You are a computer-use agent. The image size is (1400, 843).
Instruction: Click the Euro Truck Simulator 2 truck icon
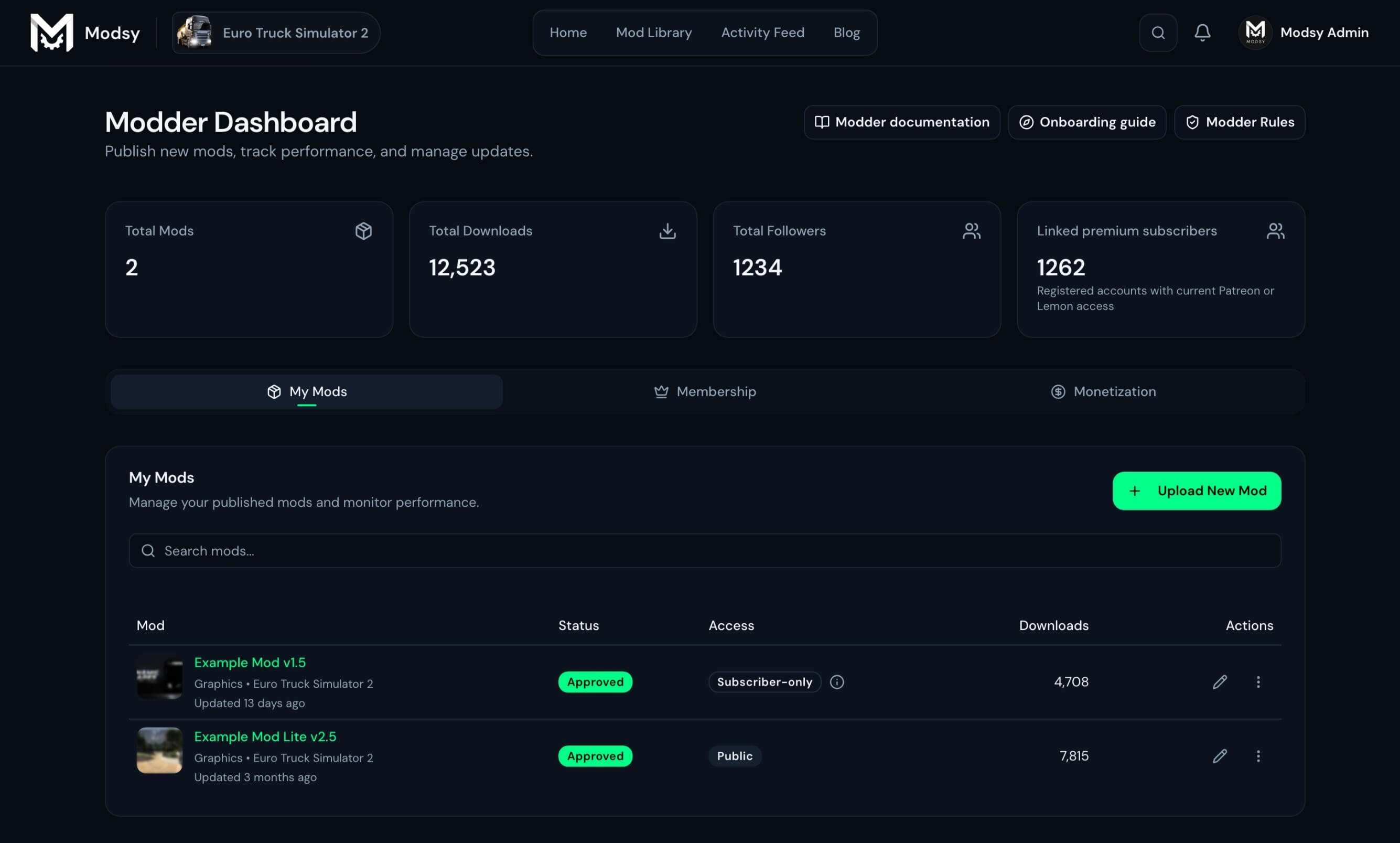(x=194, y=33)
